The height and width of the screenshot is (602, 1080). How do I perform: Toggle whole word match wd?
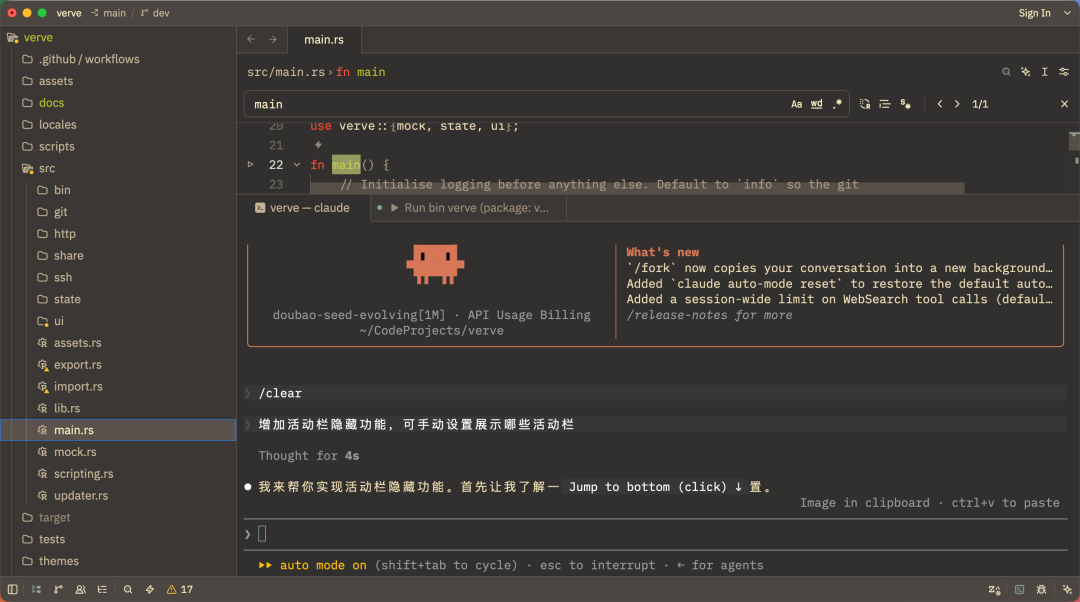tap(816, 104)
